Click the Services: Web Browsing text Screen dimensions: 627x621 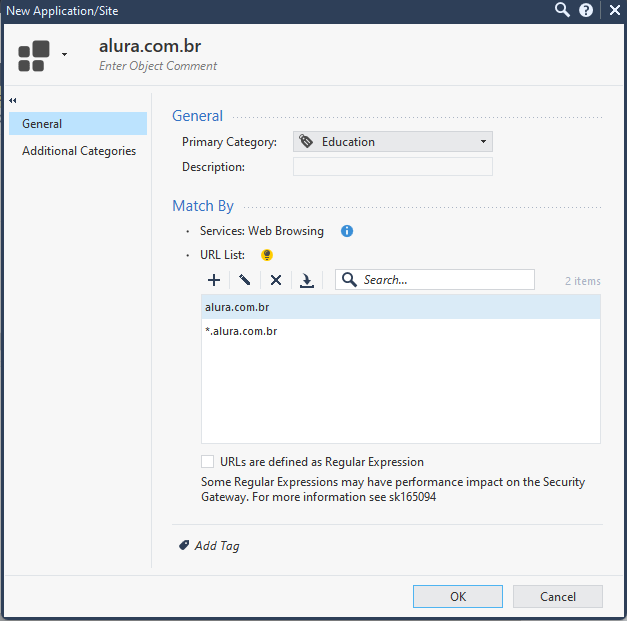tap(262, 231)
